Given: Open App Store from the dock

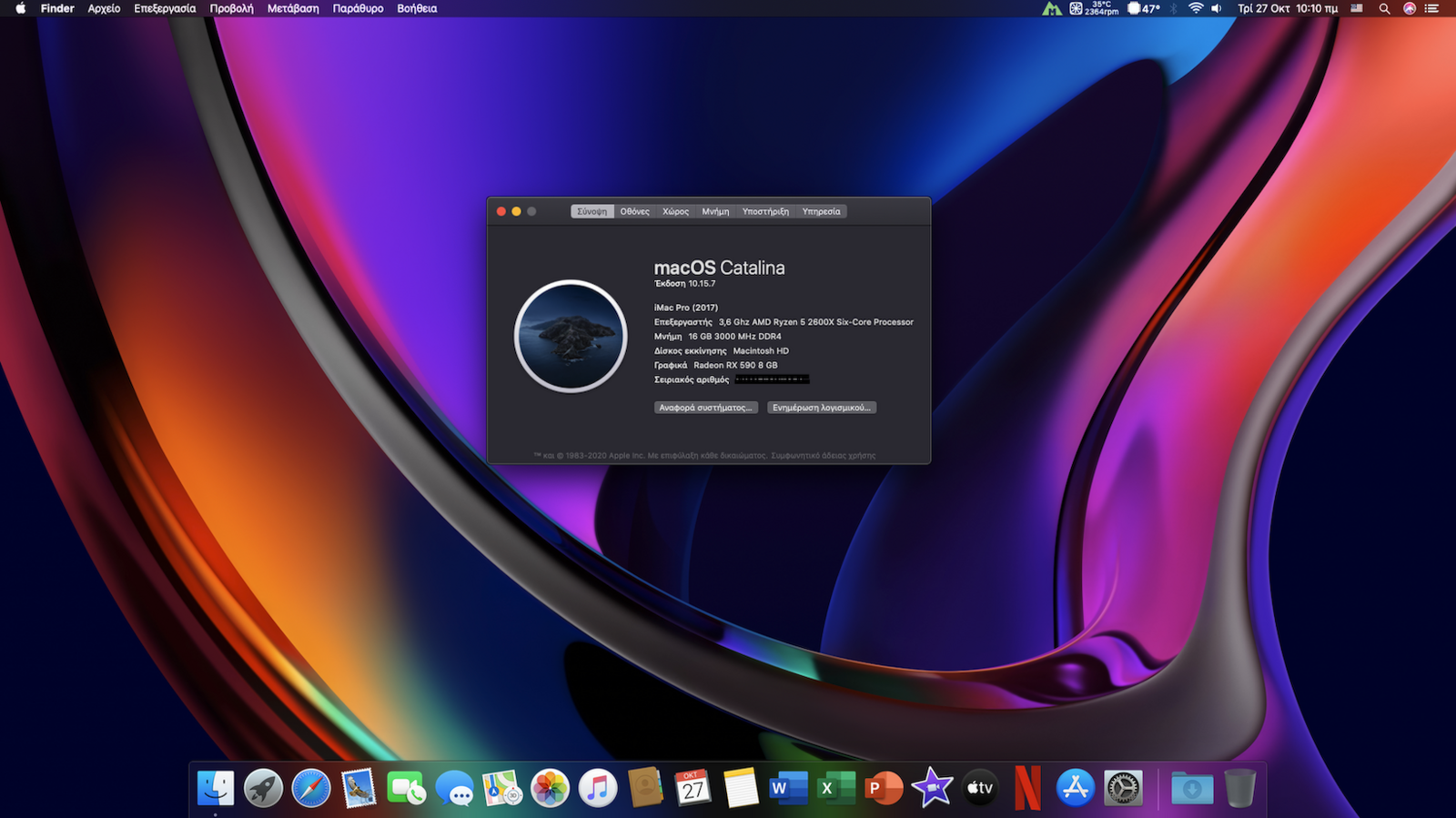Looking at the screenshot, I should tap(1075, 788).
